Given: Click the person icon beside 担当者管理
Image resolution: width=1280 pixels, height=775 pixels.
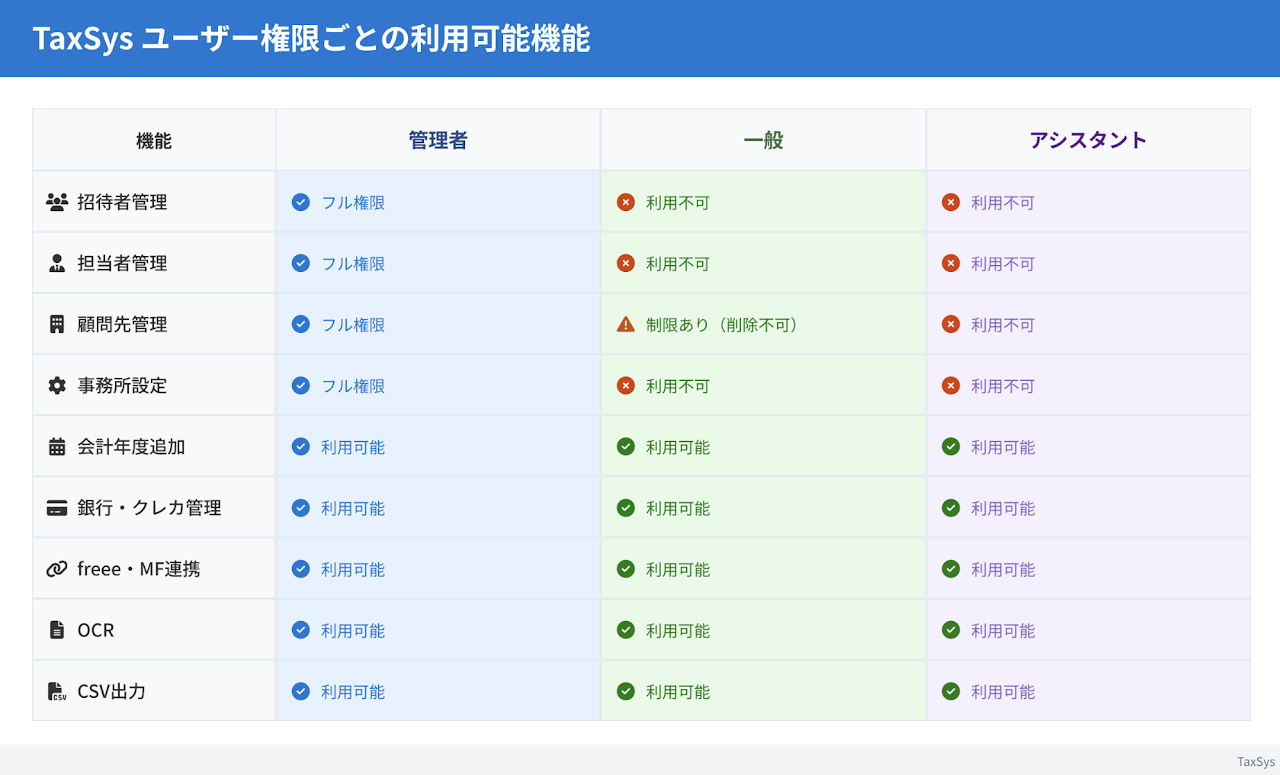Looking at the screenshot, I should click(57, 263).
